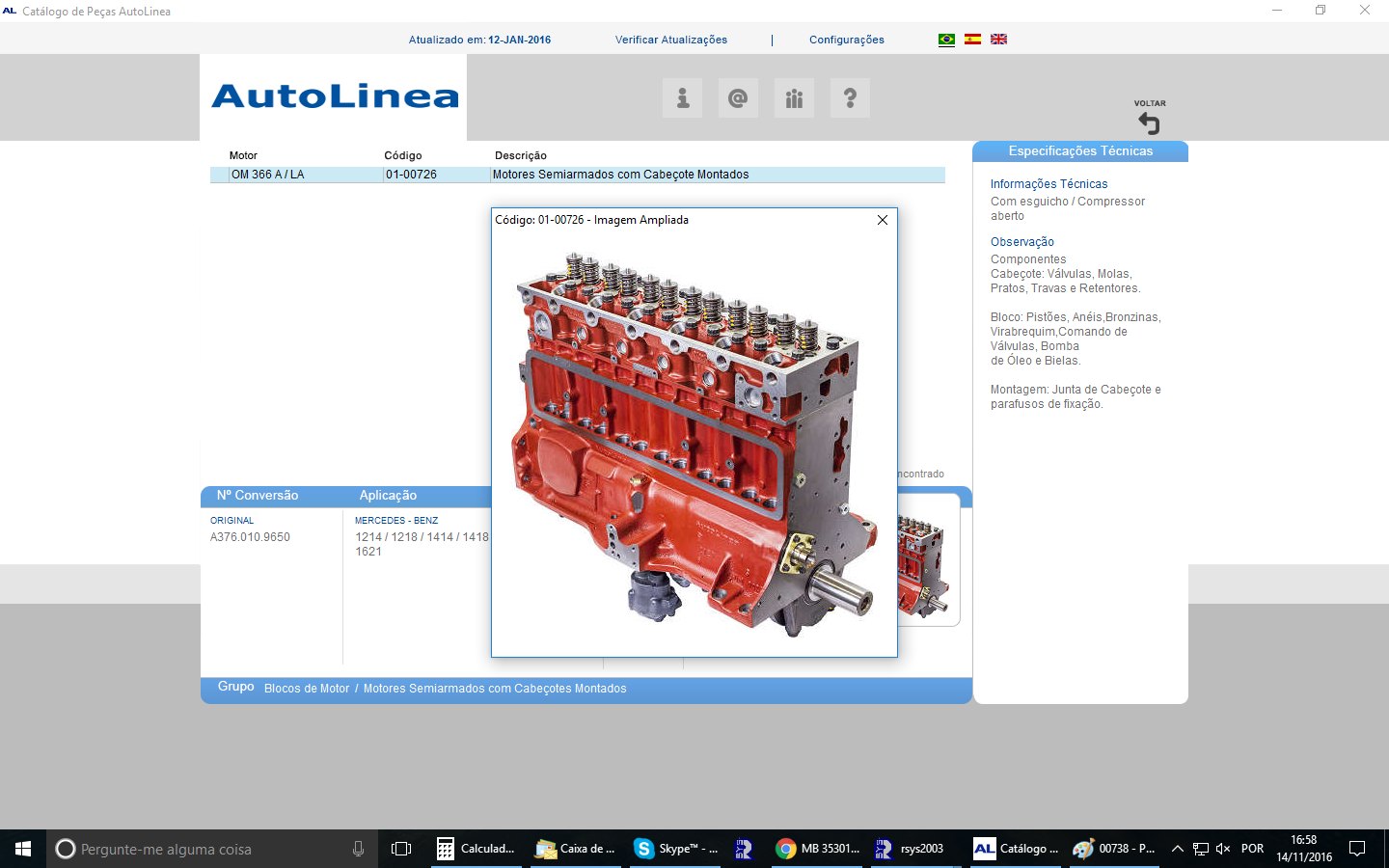The width and height of the screenshot is (1389, 868).
Task: Open Skype from the taskbar
Action: tap(675, 849)
